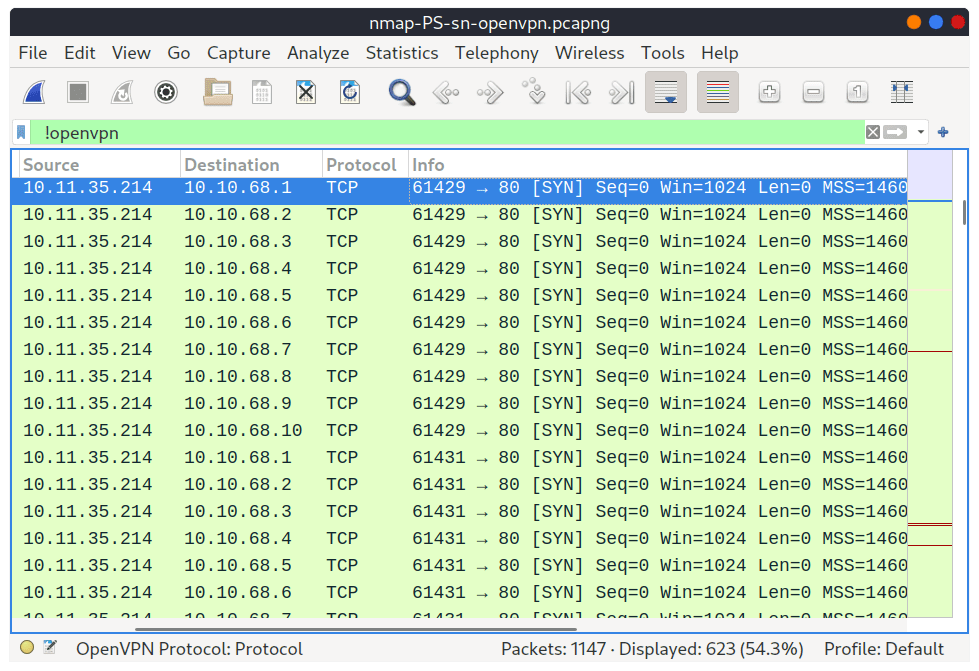This screenshot has width=979, height=671.
Task: Open filter bookmarks menu
Action: (21, 132)
